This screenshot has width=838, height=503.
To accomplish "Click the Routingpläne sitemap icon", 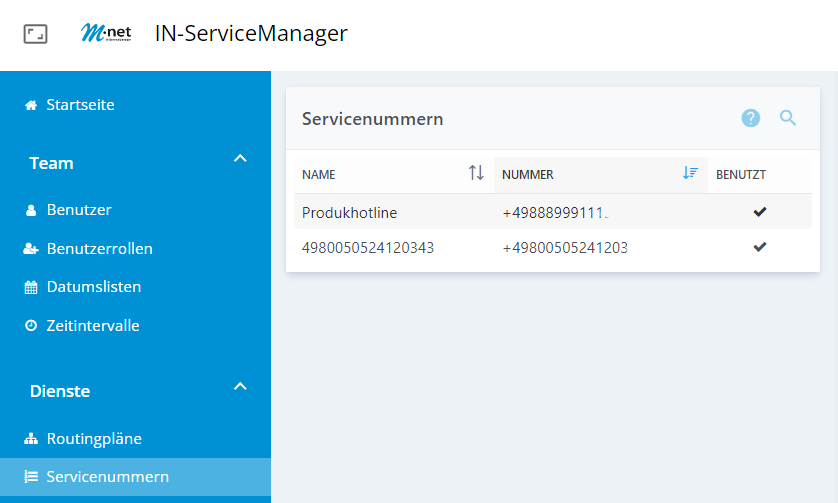I will click(x=31, y=439).
